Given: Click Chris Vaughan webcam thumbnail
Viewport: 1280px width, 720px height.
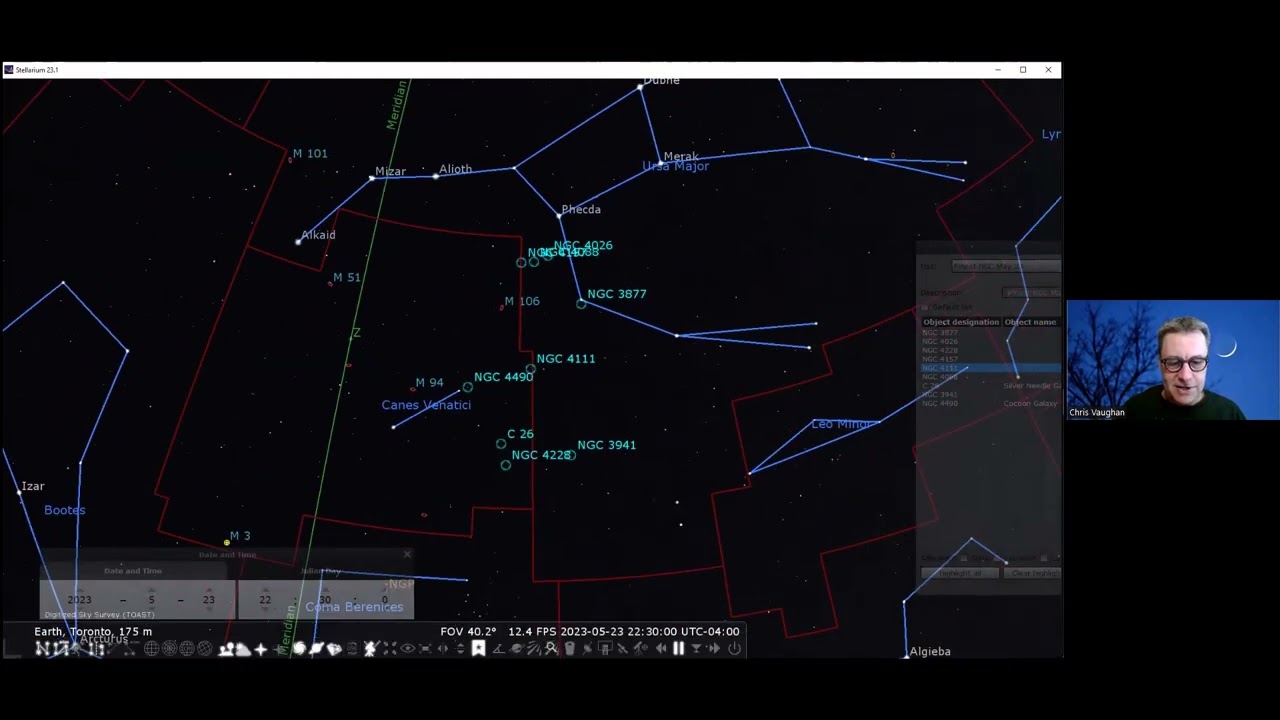Looking at the screenshot, I should click(x=1173, y=360).
